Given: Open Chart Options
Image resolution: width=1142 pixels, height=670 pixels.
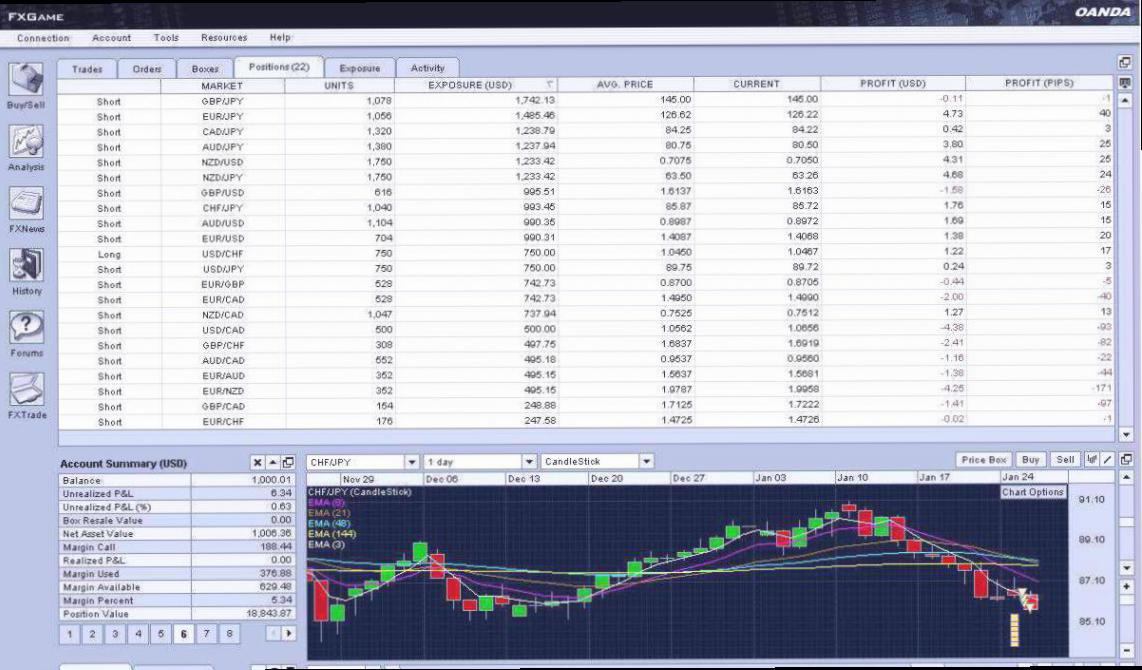Looking at the screenshot, I should [x=1032, y=492].
